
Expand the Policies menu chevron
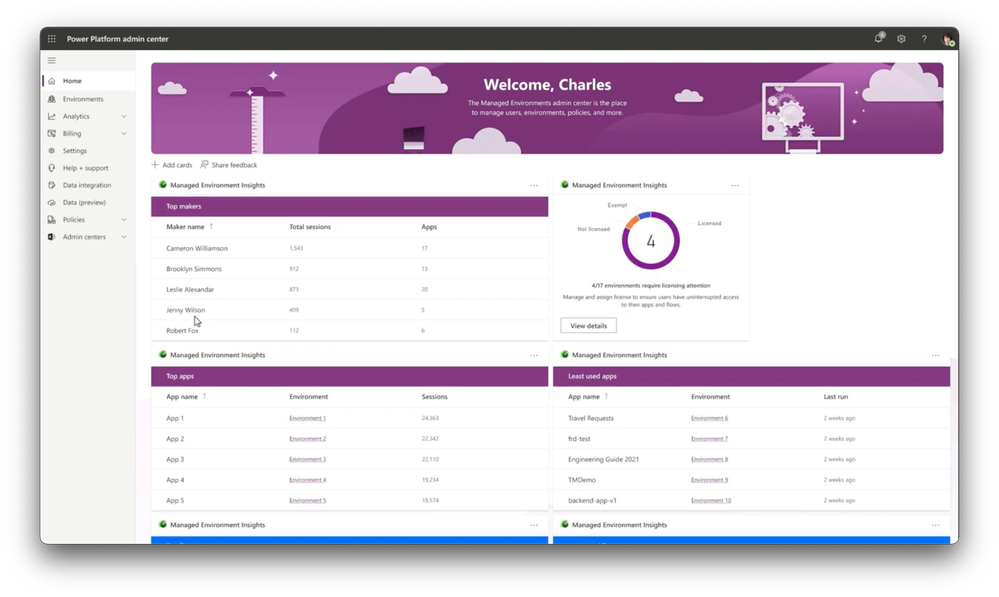124,220
